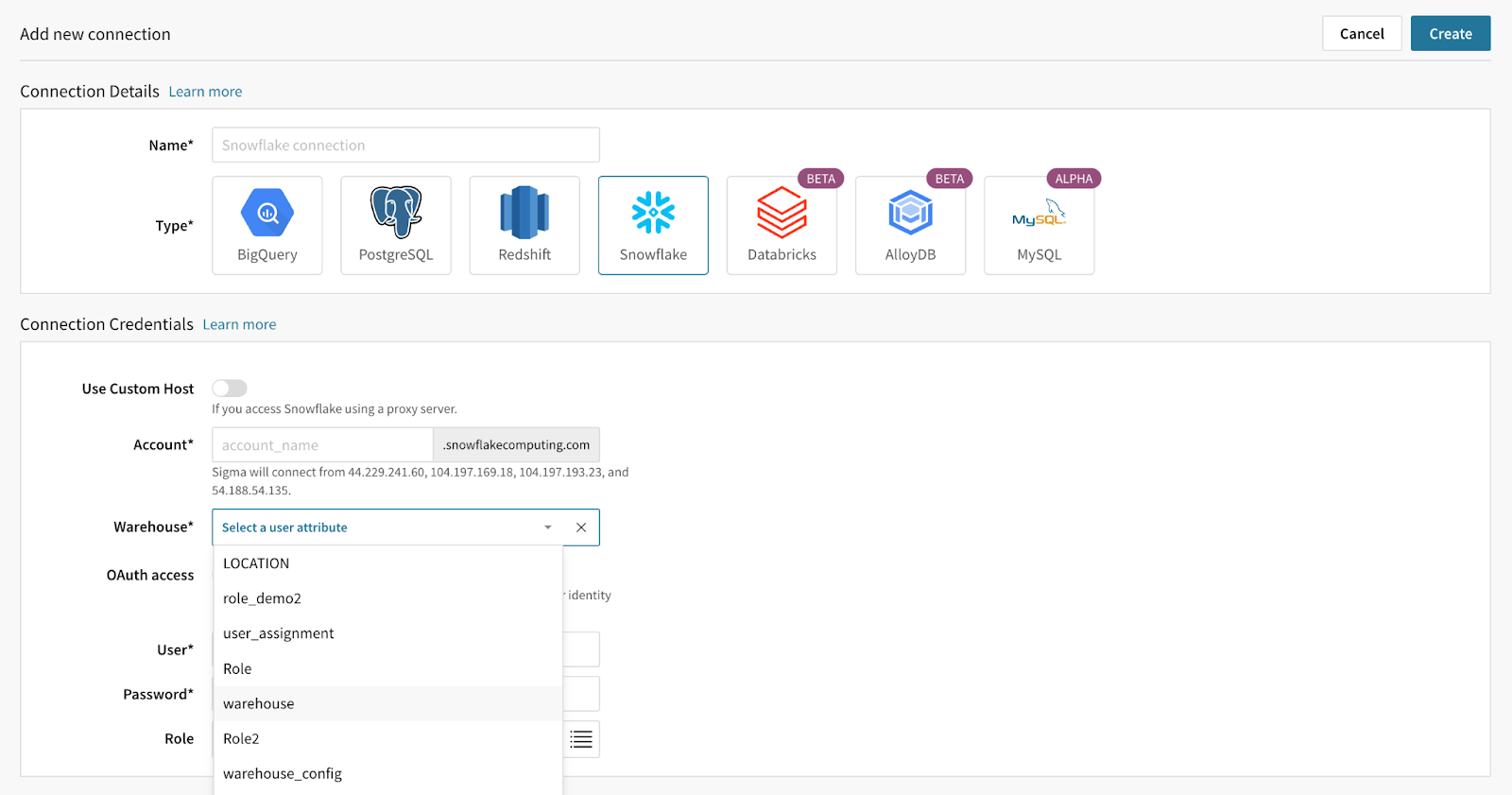Viewport: 1512px width, 795px height.
Task: Focus the connection Name input field
Action: (405, 145)
